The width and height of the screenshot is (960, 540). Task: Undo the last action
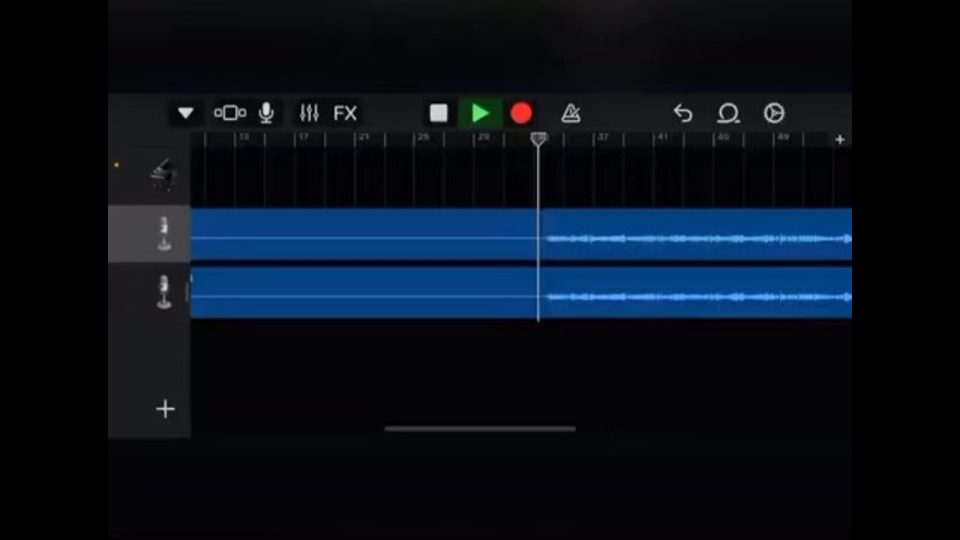pyautogui.click(x=683, y=113)
